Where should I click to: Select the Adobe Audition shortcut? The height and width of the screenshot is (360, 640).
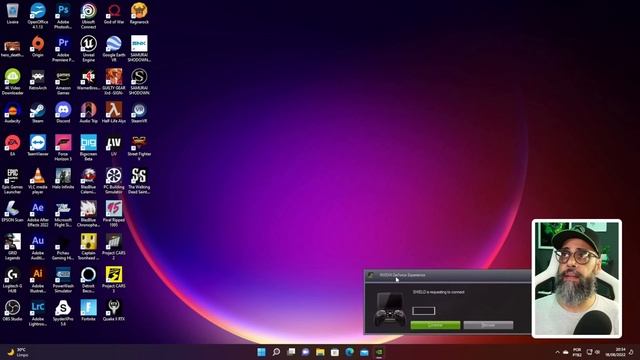(38, 247)
